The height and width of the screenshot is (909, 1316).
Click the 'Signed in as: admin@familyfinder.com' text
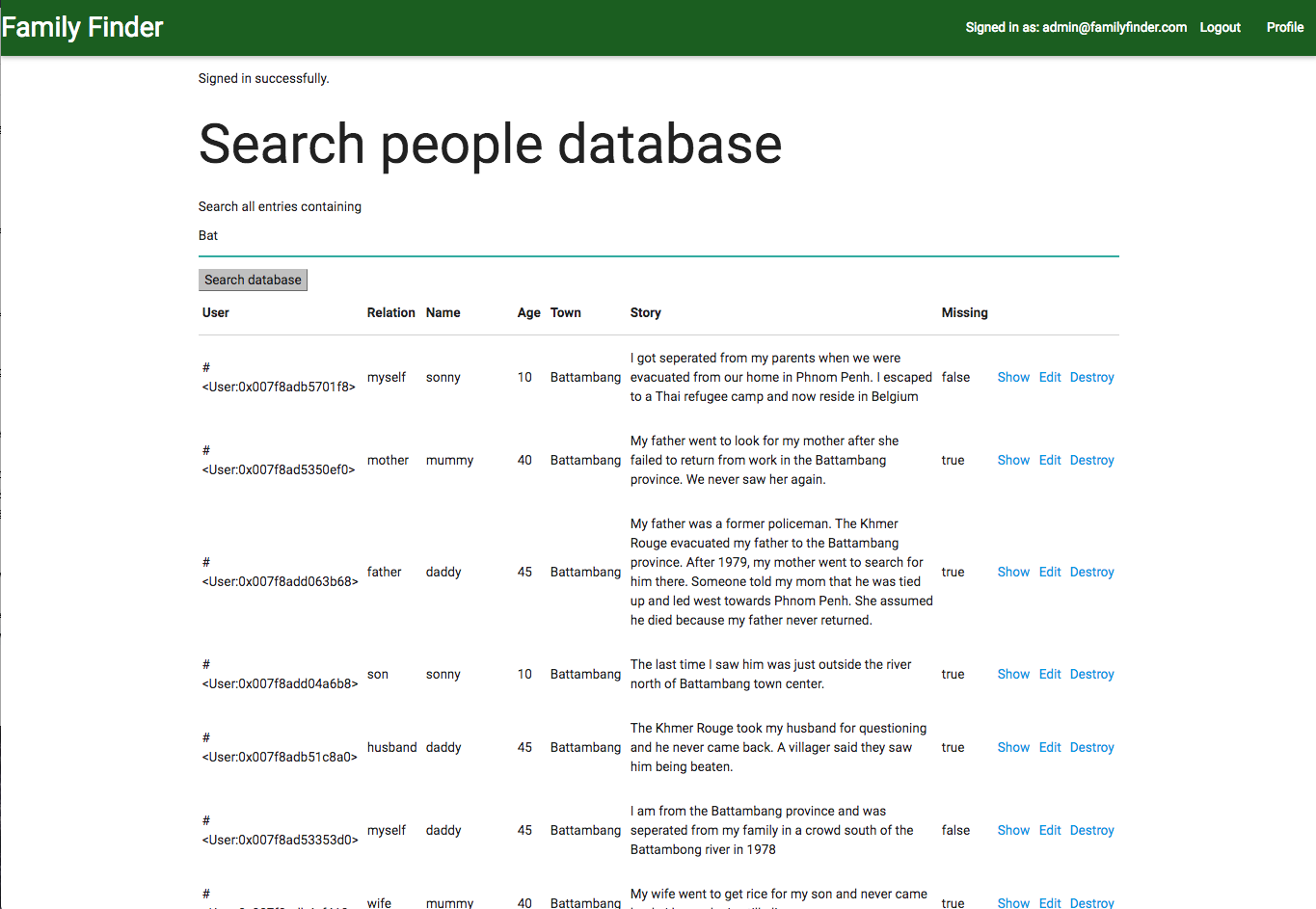[x=1076, y=27]
